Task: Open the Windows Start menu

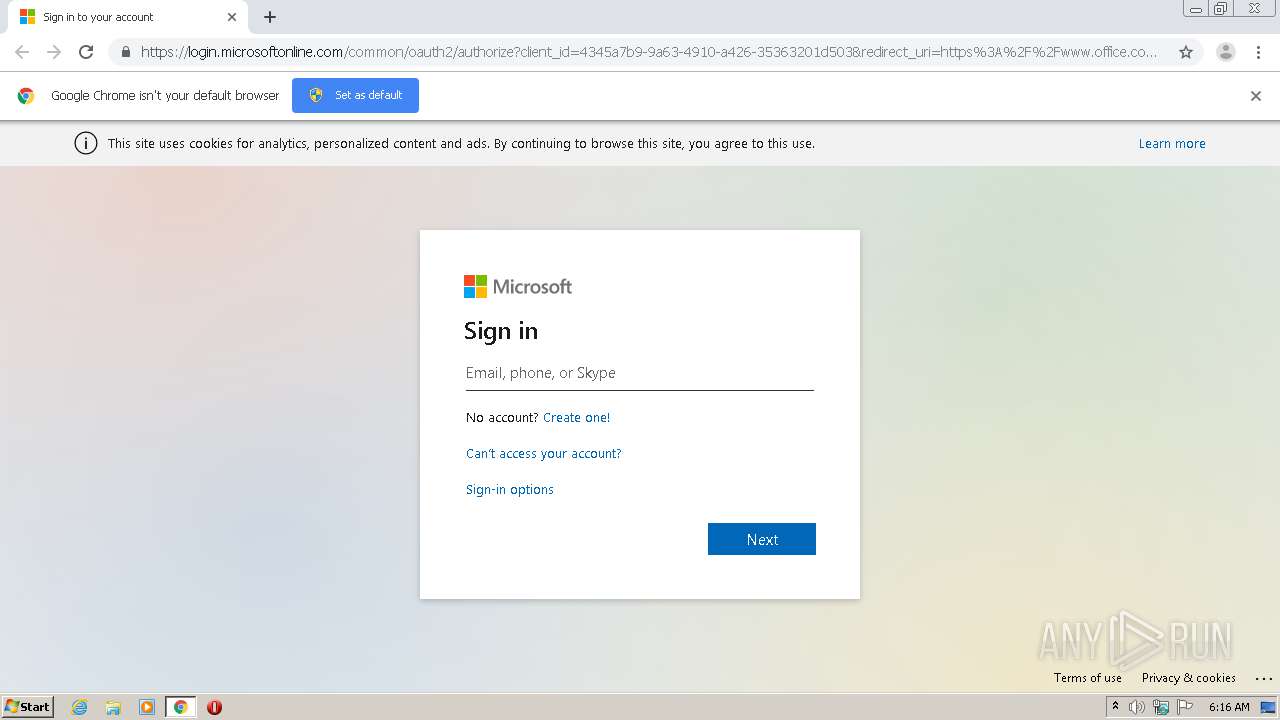Action: click(x=28, y=707)
